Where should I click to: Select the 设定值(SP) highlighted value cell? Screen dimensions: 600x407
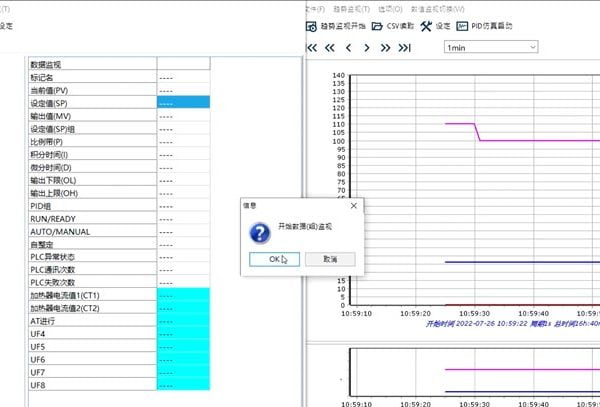(183, 103)
